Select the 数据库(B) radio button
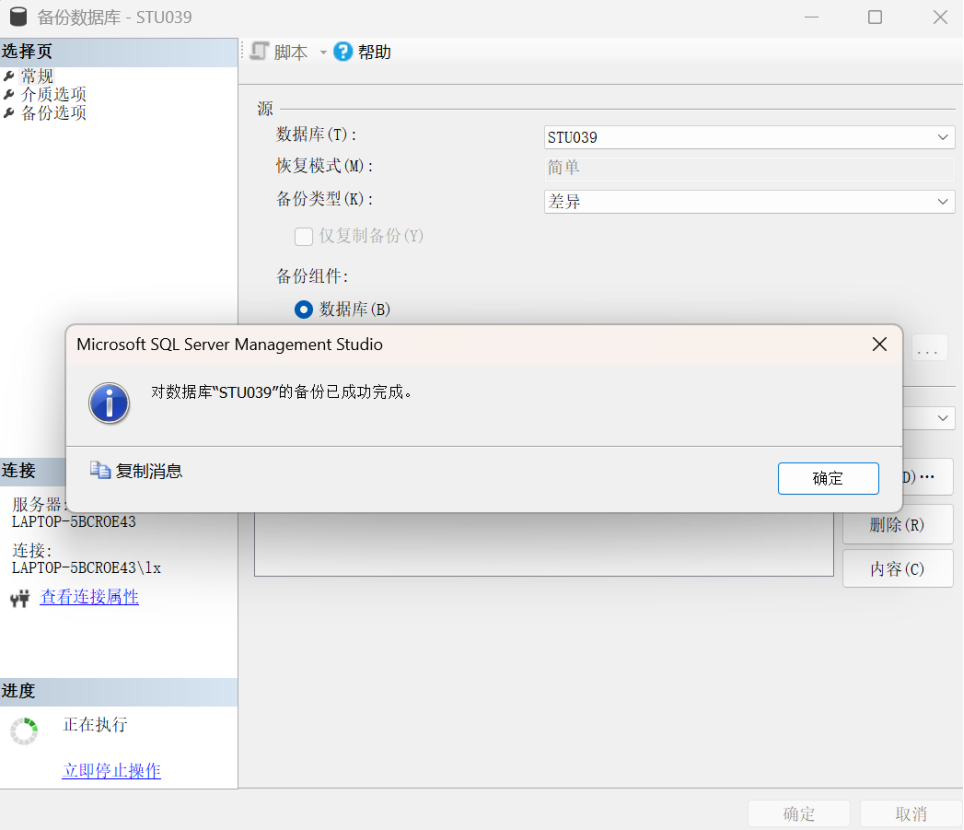 click(304, 309)
